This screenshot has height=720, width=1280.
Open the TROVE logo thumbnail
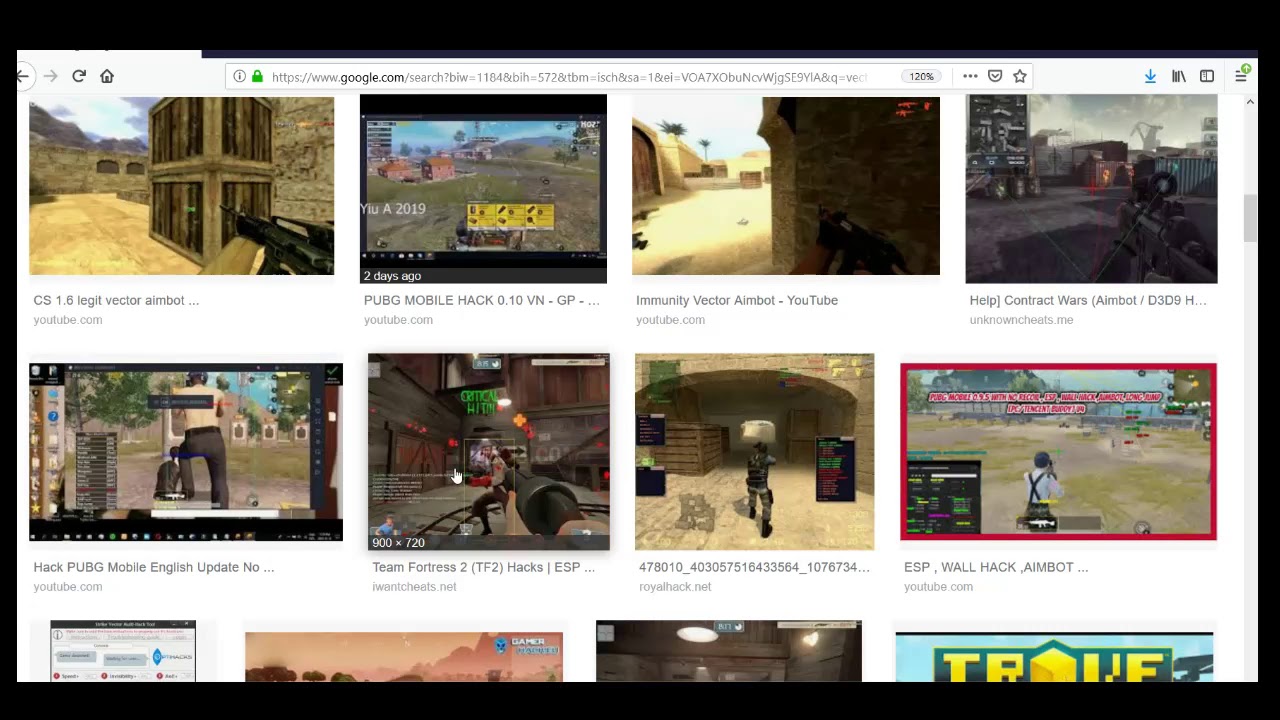click(1054, 657)
